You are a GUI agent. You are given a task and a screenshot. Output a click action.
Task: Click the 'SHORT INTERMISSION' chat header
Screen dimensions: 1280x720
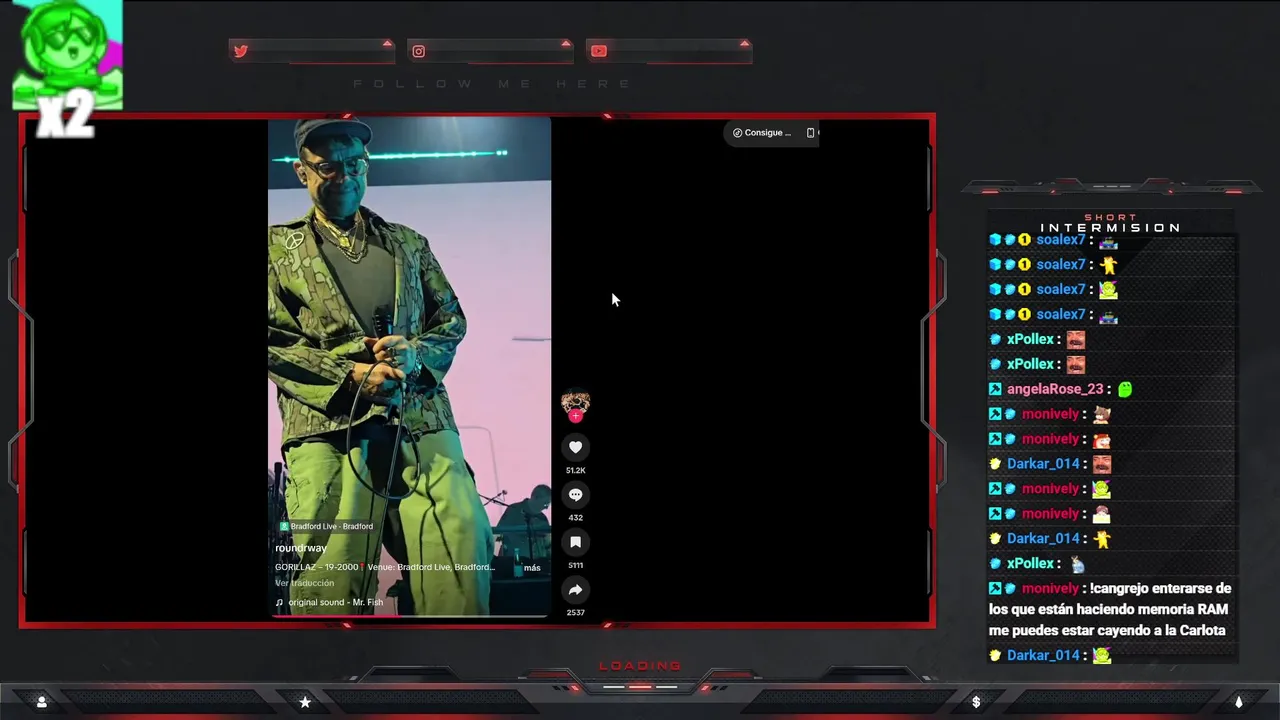1110,223
